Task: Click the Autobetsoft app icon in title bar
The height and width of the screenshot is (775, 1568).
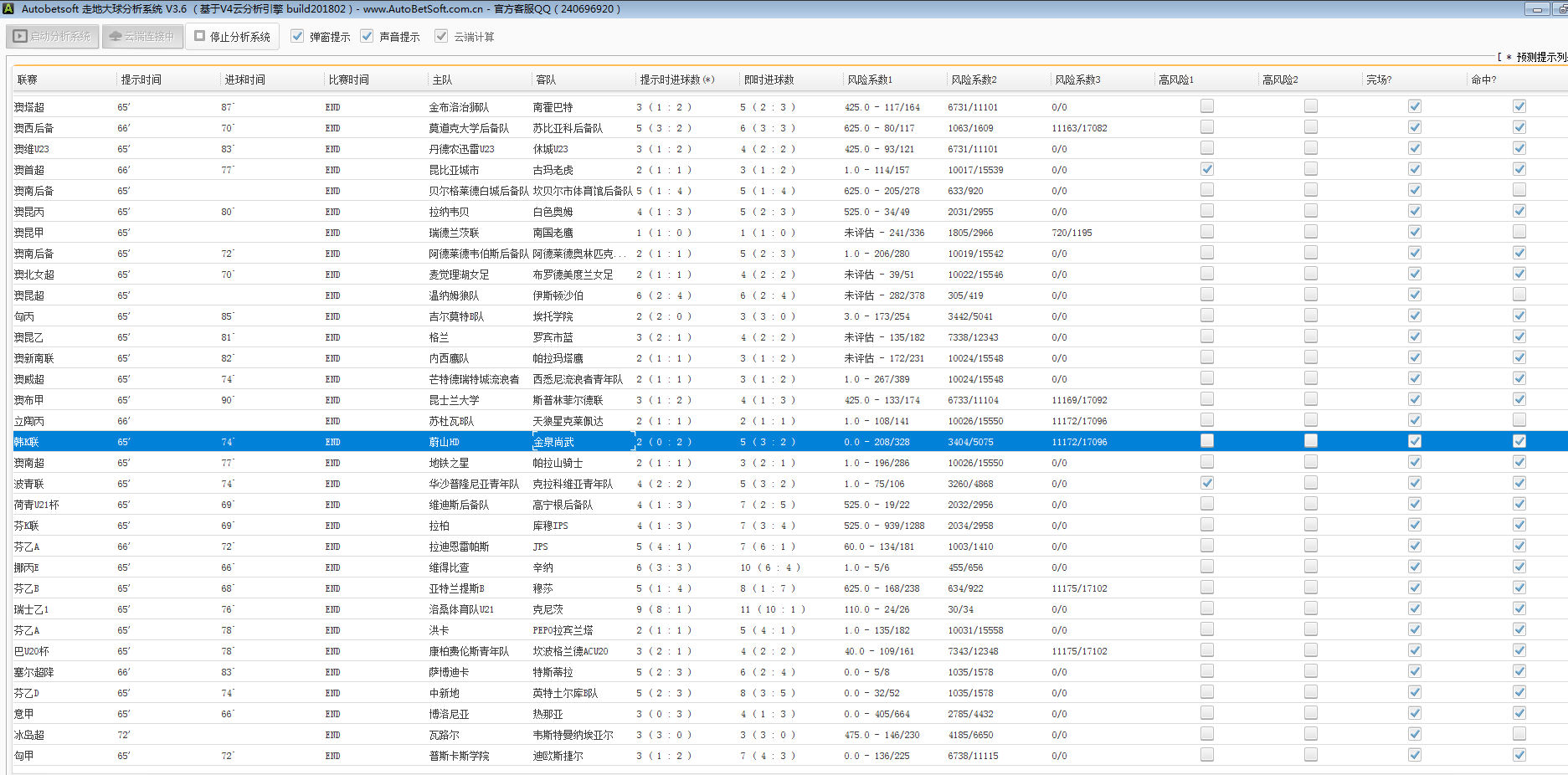Action: 8,9
